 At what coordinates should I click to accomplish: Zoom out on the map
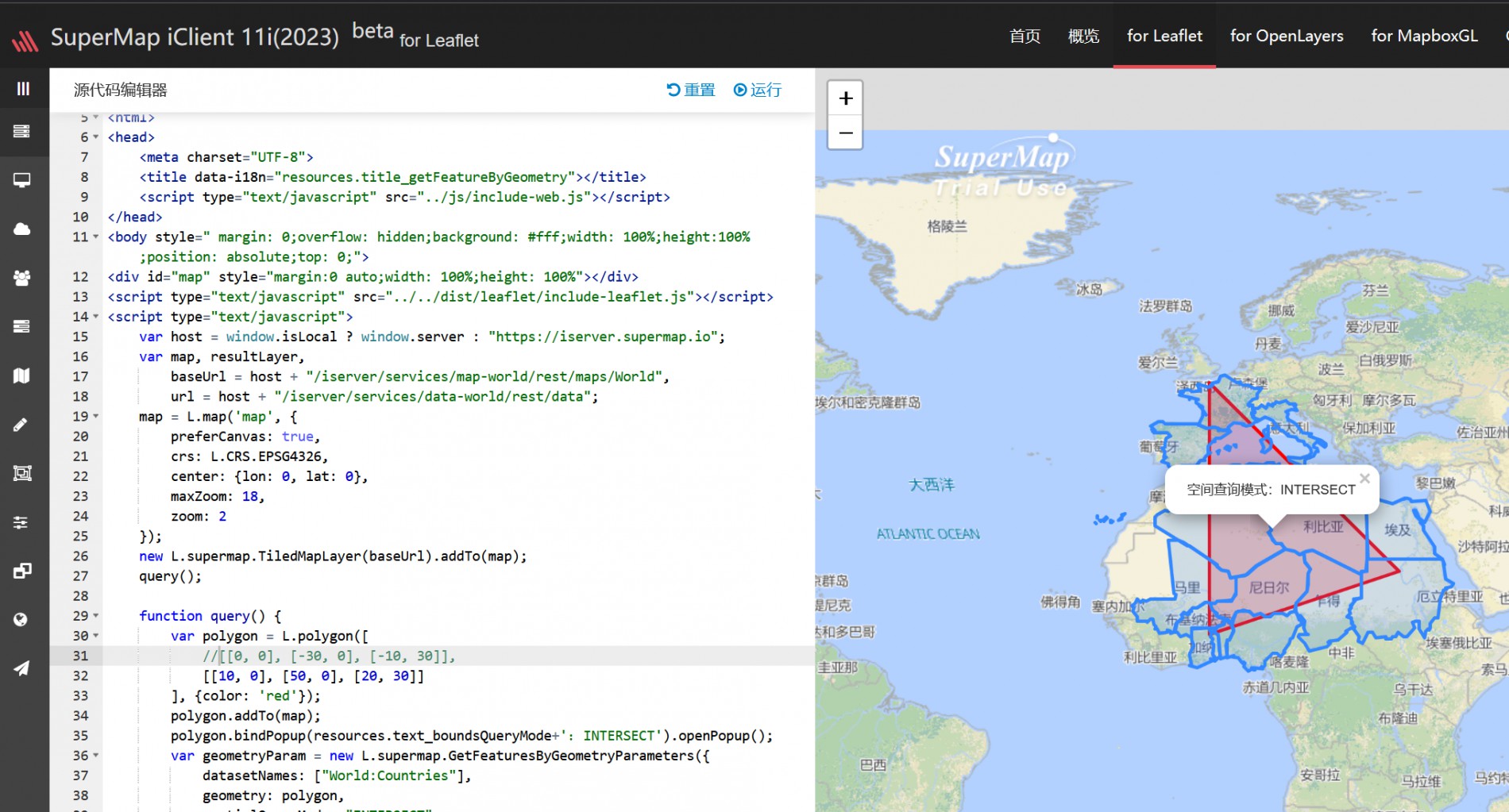846,133
